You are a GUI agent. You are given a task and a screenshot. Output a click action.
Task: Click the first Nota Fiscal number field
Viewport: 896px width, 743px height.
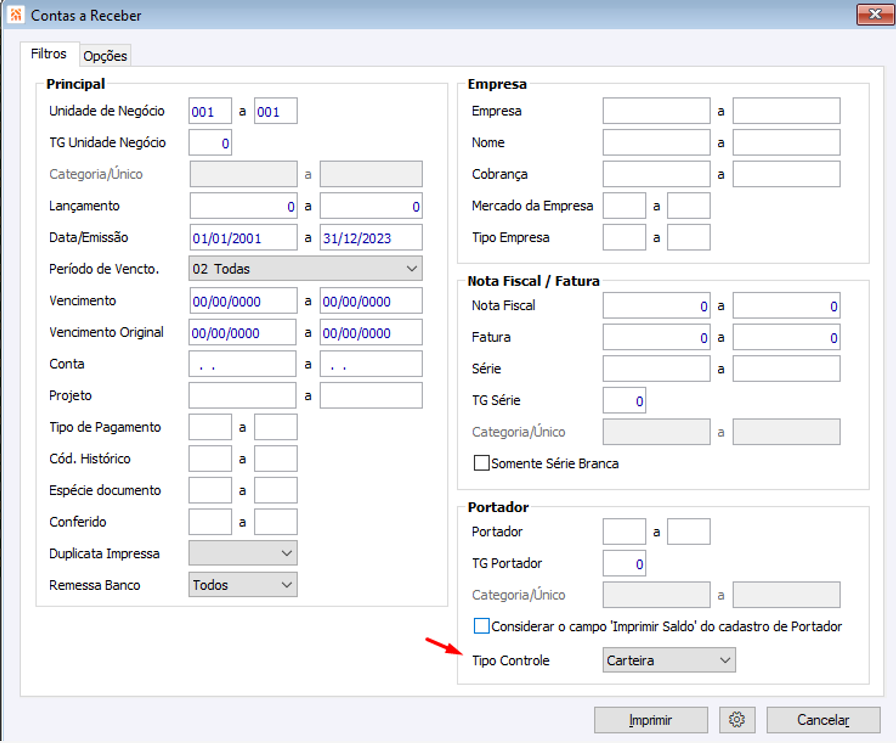656,306
